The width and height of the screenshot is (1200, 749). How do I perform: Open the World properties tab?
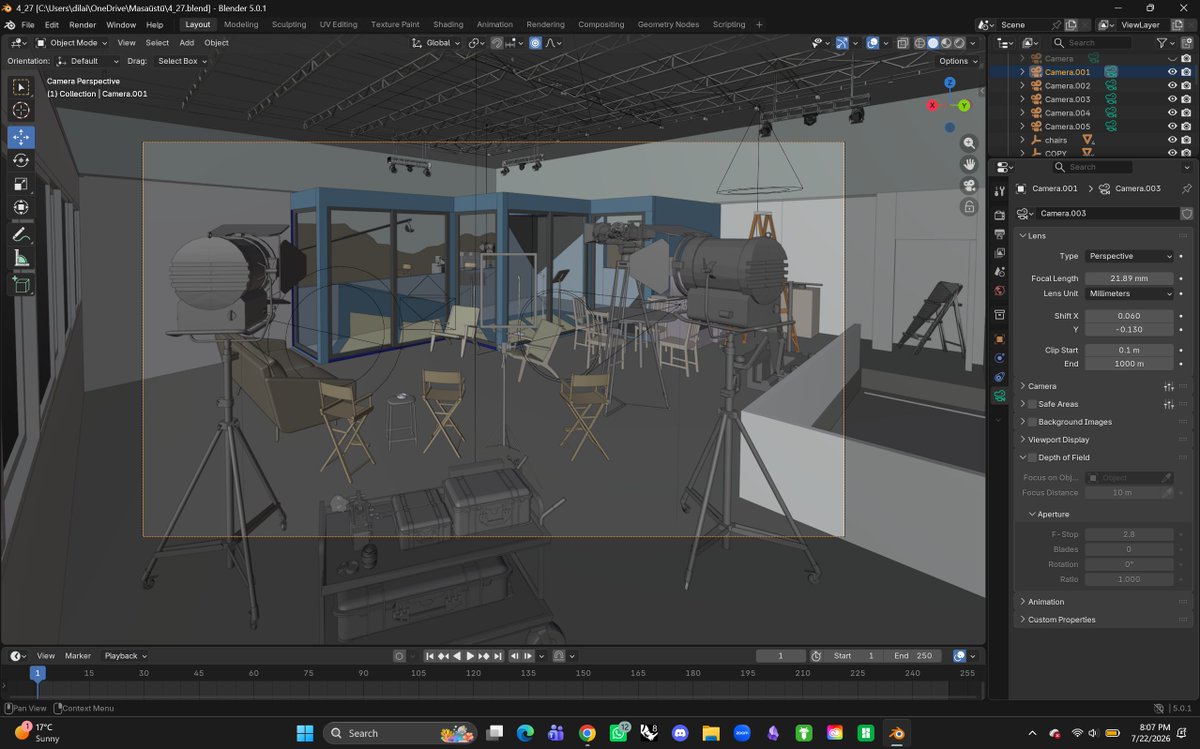pyautogui.click(x=999, y=290)
